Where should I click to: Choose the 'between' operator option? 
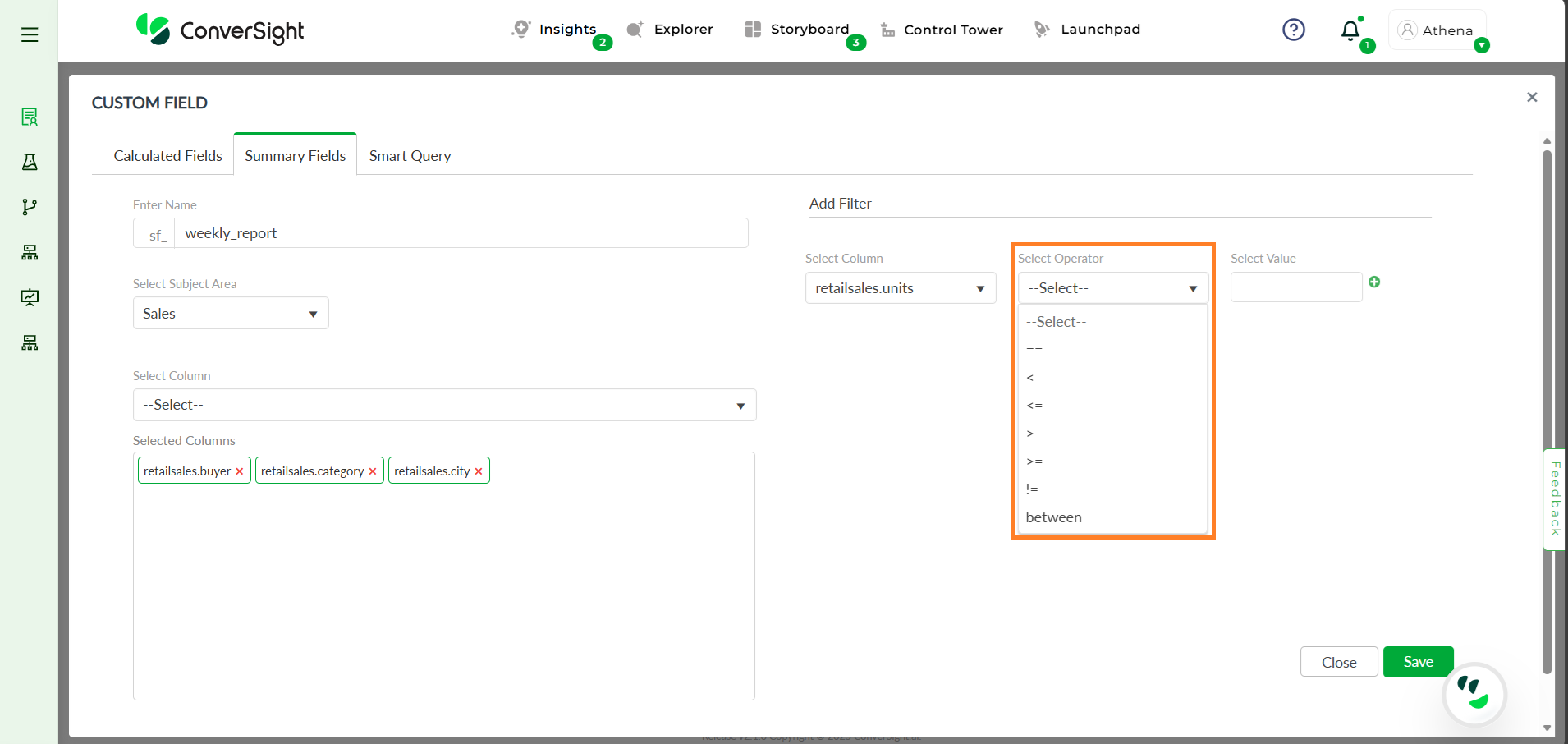(x=1053, y=517)
